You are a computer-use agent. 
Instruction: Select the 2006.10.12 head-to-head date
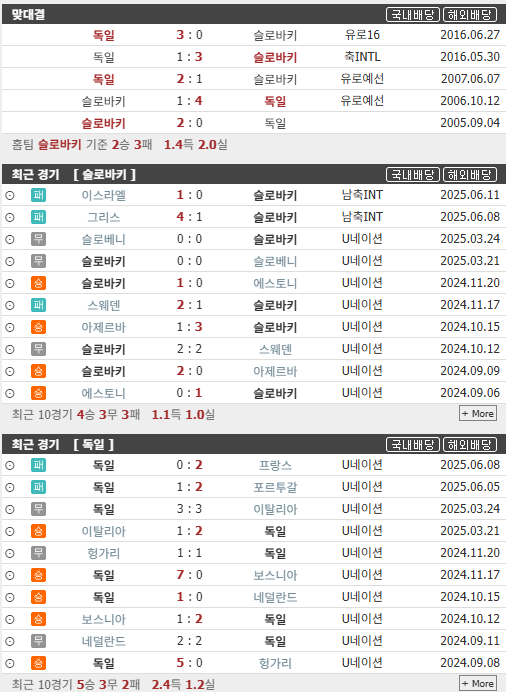point(470,101)
